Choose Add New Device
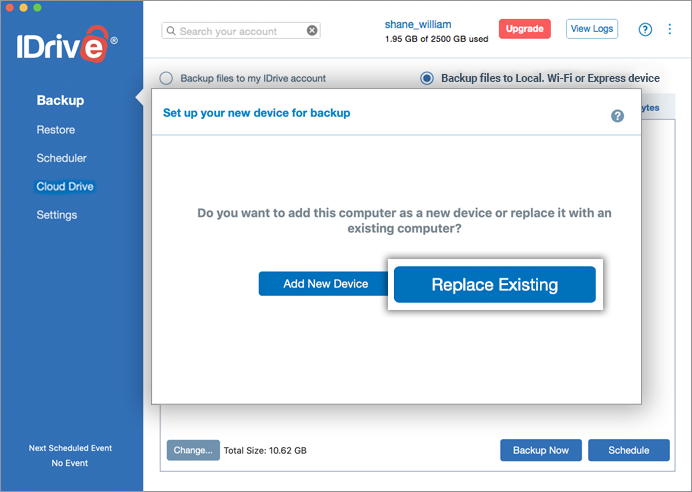 pos(325,284)
